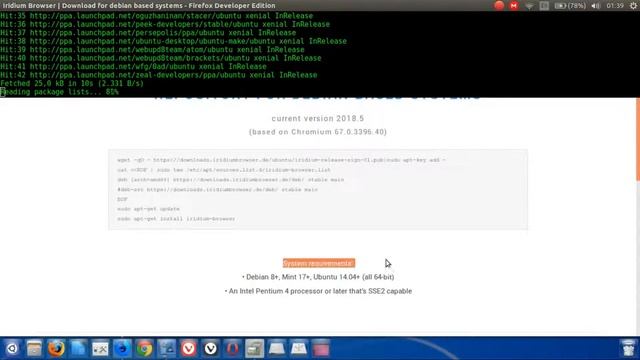This screenshot has height=360, width=640.
Task: Launch the orange Firefox icon in the taskbar
Action: (56, 349)
